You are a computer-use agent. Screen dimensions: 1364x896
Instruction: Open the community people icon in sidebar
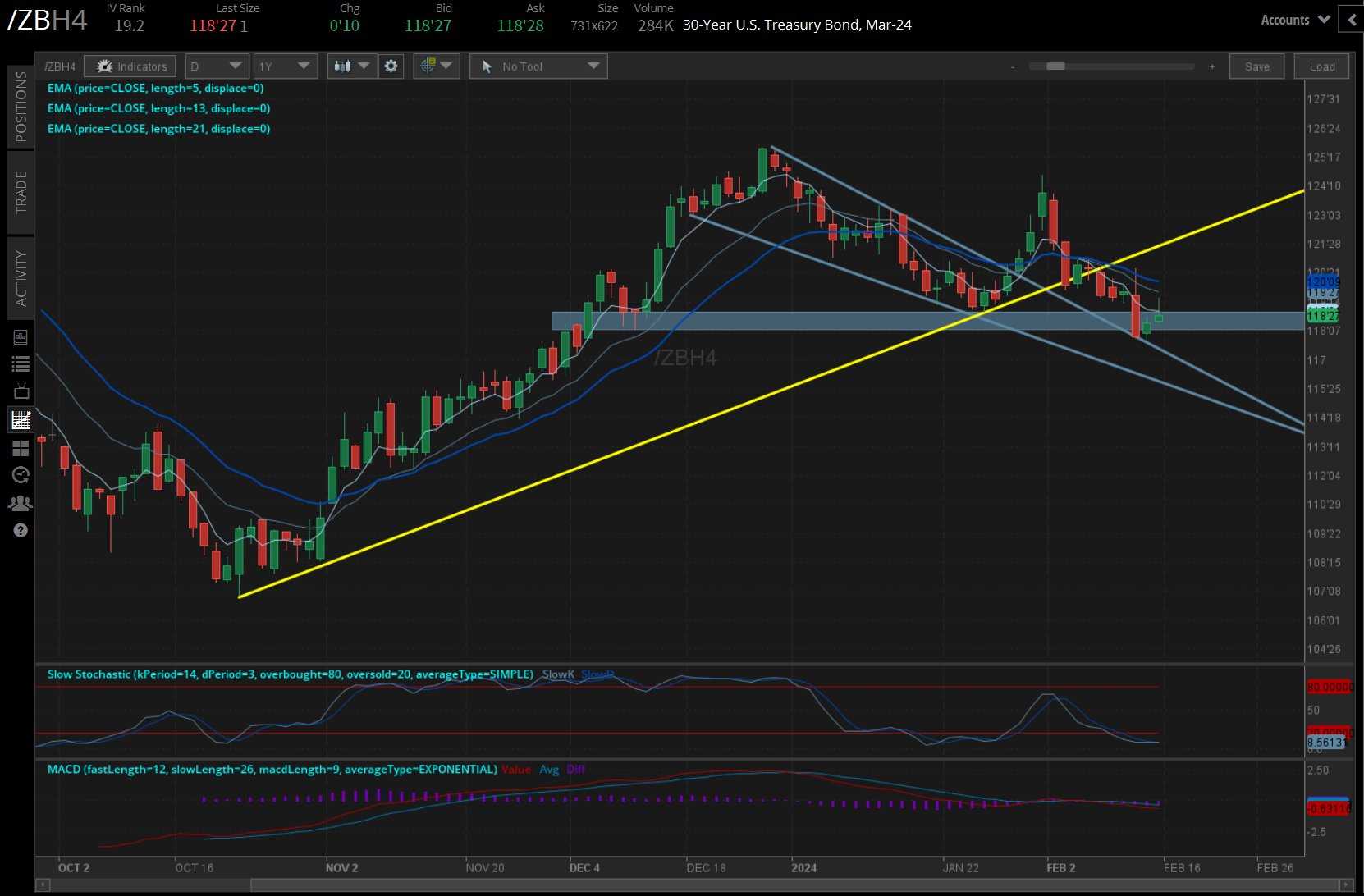pyautogui.click(x=21, y=503)
